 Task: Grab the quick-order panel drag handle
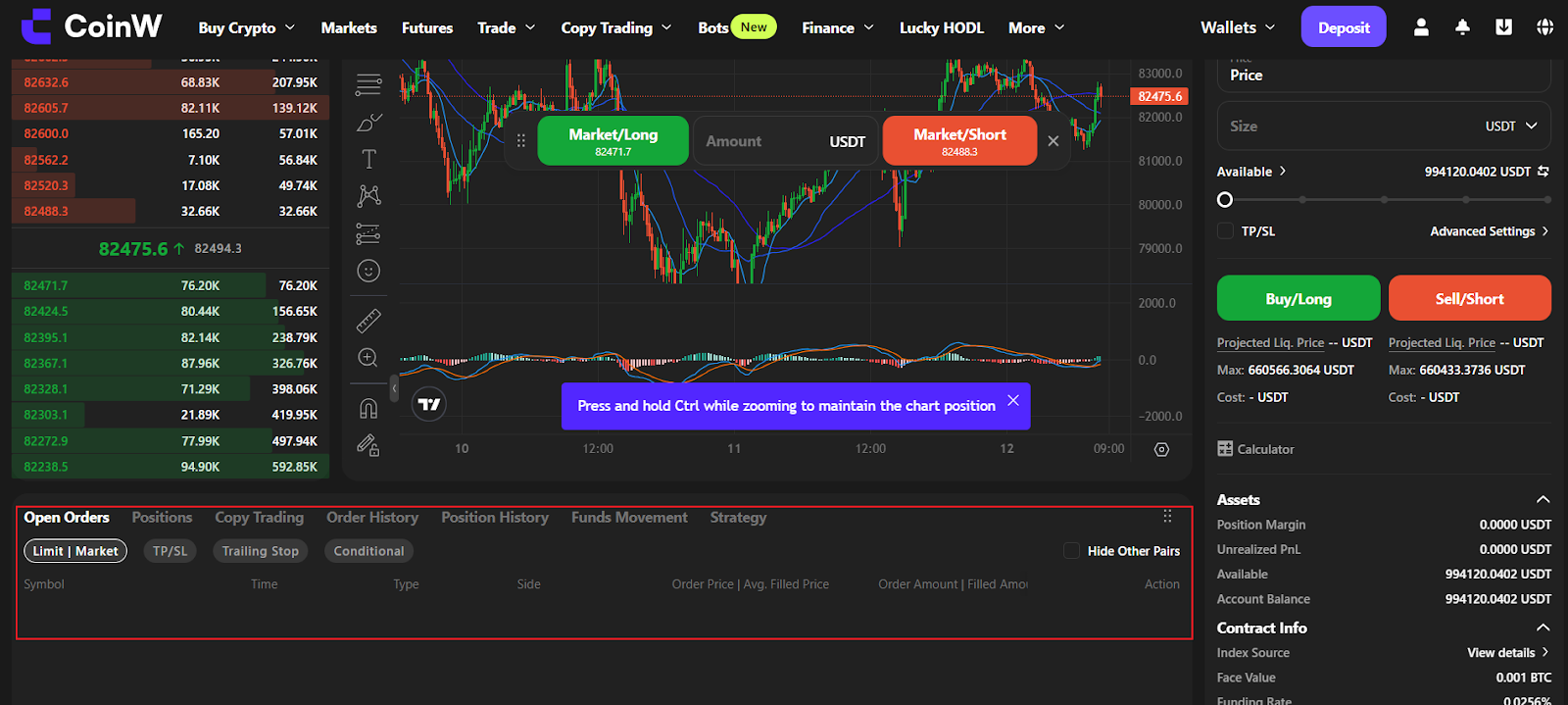[x=521, y=140]
